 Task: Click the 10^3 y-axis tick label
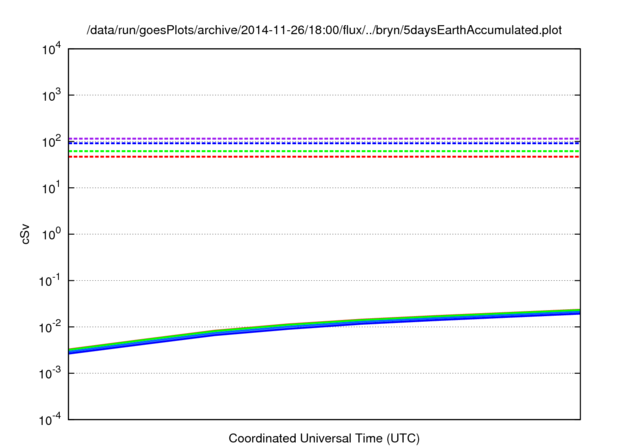tap(51, 96)
